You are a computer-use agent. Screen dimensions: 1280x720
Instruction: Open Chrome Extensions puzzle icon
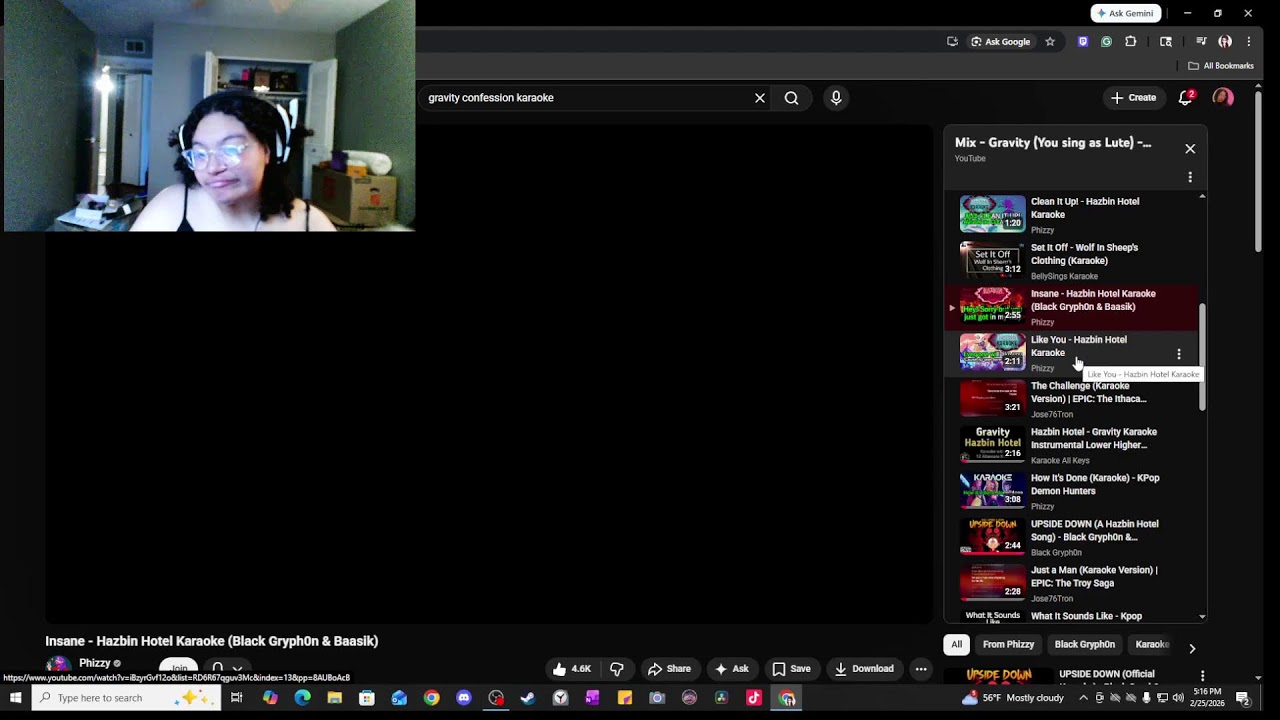click(1131, 42)
